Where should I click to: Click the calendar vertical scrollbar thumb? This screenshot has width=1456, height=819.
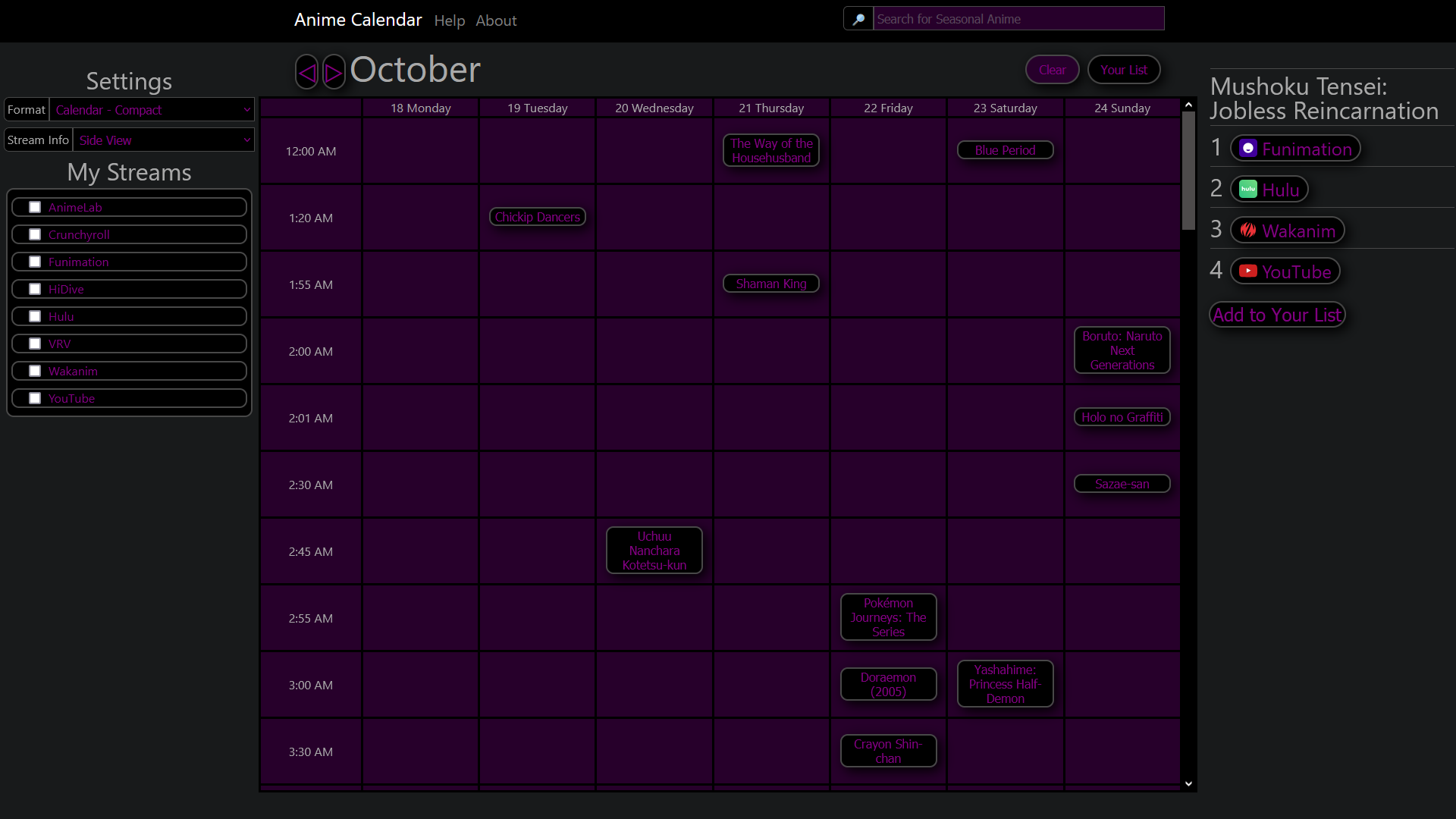pyautogui.click(x=1188, y=171)
